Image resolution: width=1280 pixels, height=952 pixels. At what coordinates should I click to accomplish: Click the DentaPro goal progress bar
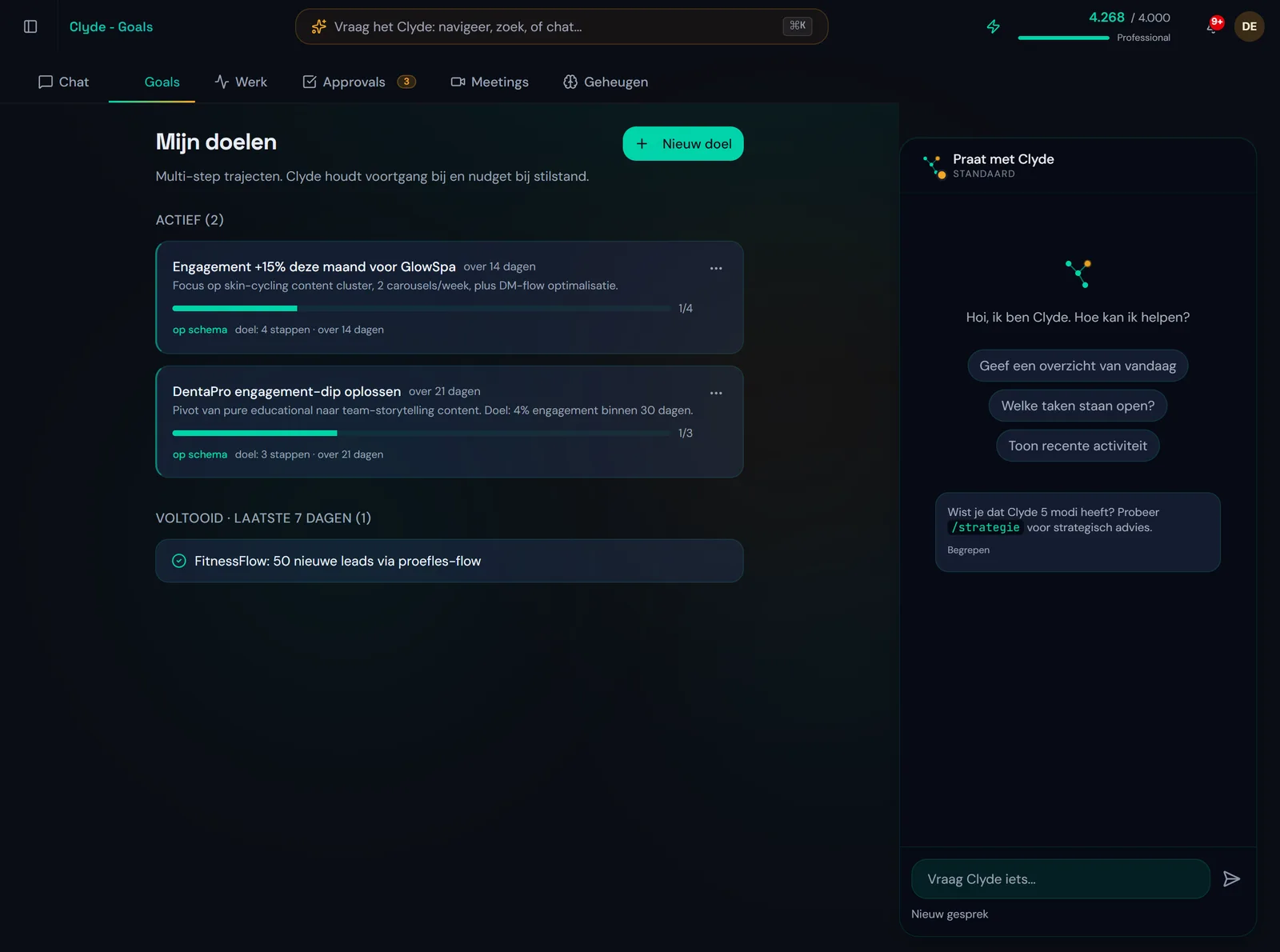point(422,434)
